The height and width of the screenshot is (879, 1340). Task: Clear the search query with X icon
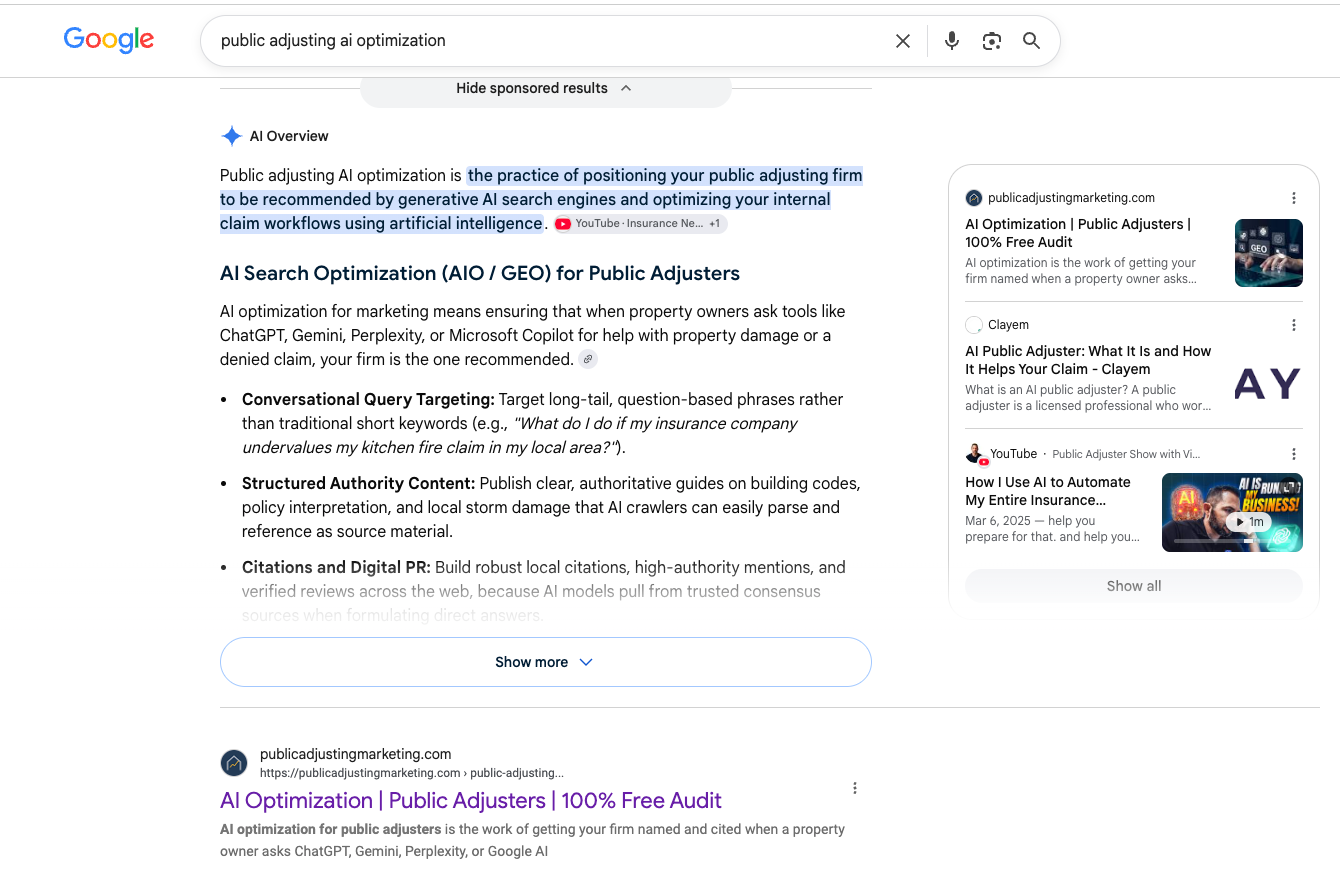[x=903, y=41]
